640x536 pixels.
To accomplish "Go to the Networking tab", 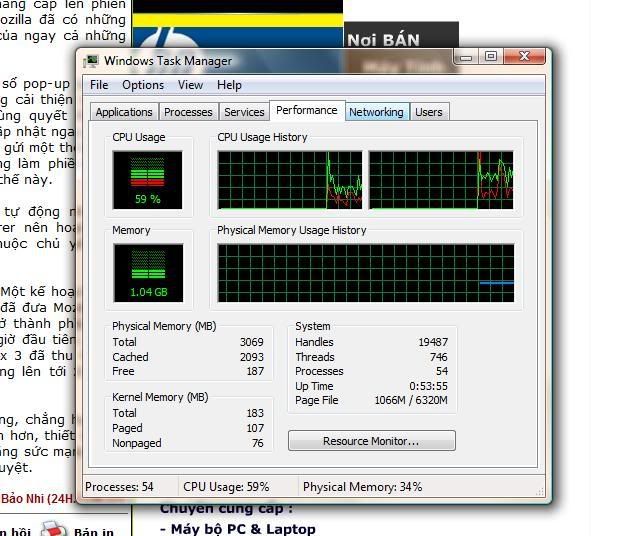I will [x=376, y=112].
